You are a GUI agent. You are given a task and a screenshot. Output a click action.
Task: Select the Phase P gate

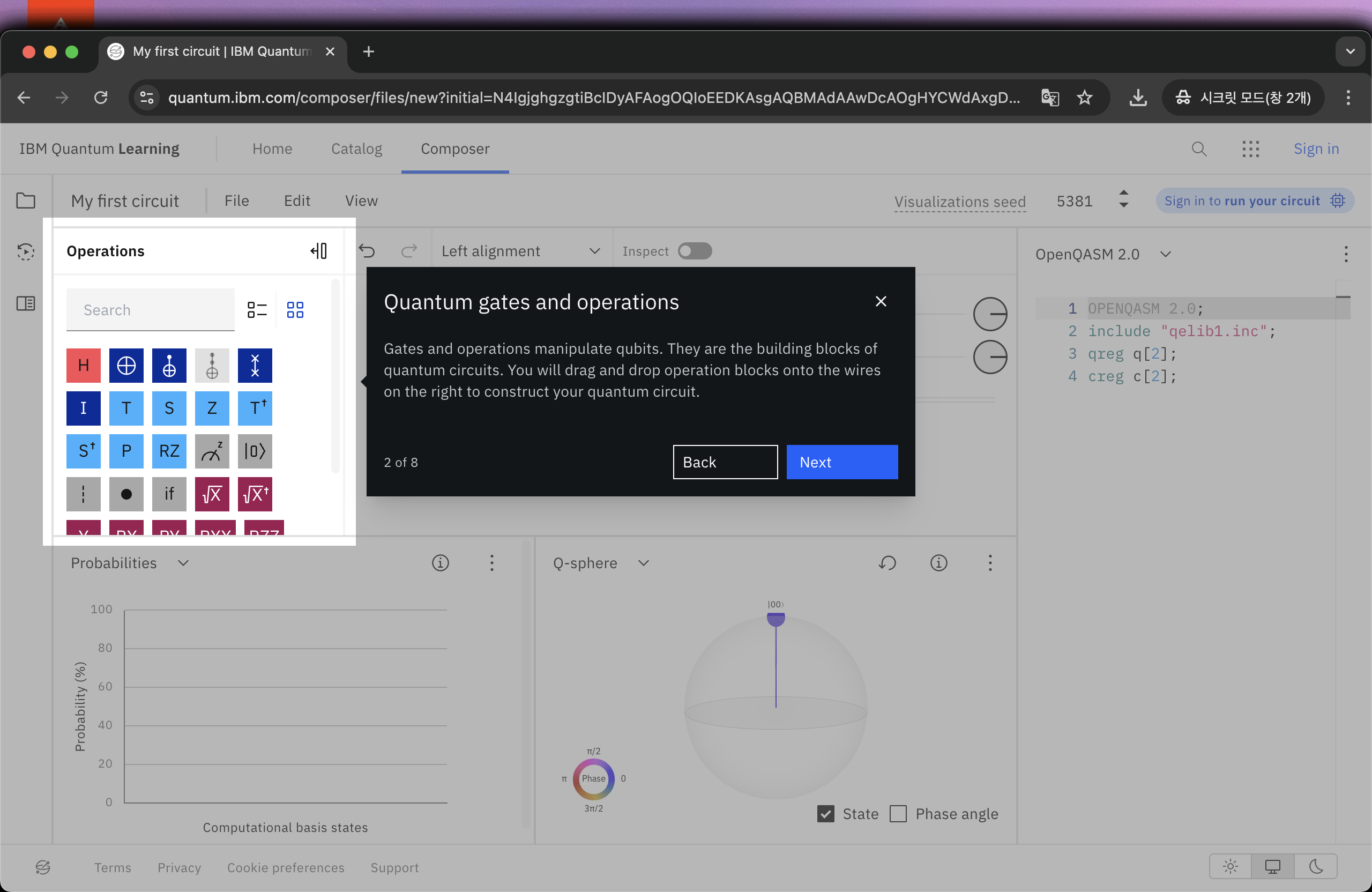click(126, 451)
